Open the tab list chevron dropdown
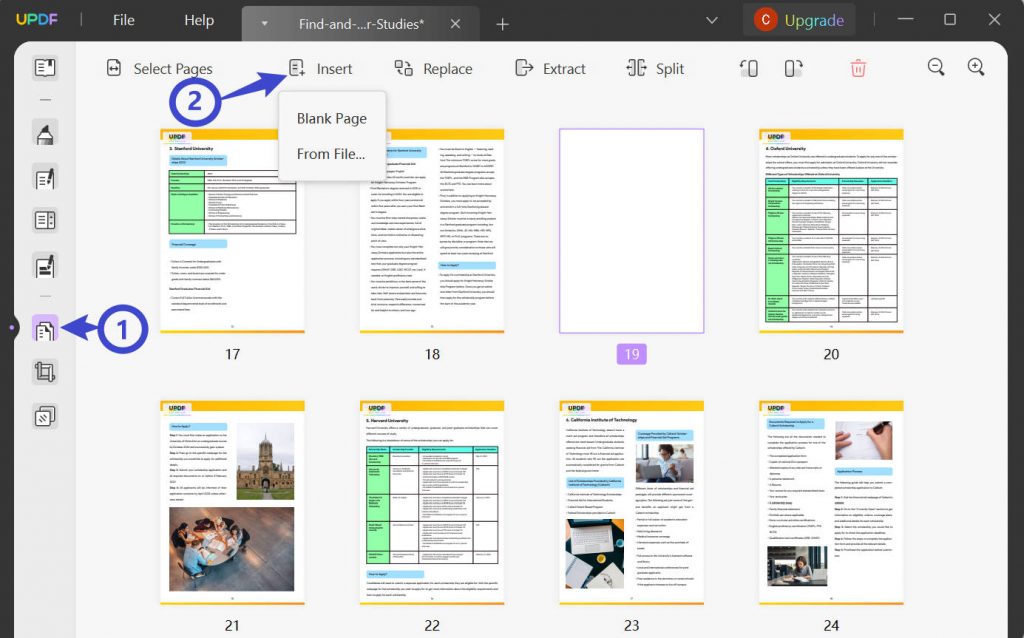This screenshot has width=1024, height=638. coord(711,20)
